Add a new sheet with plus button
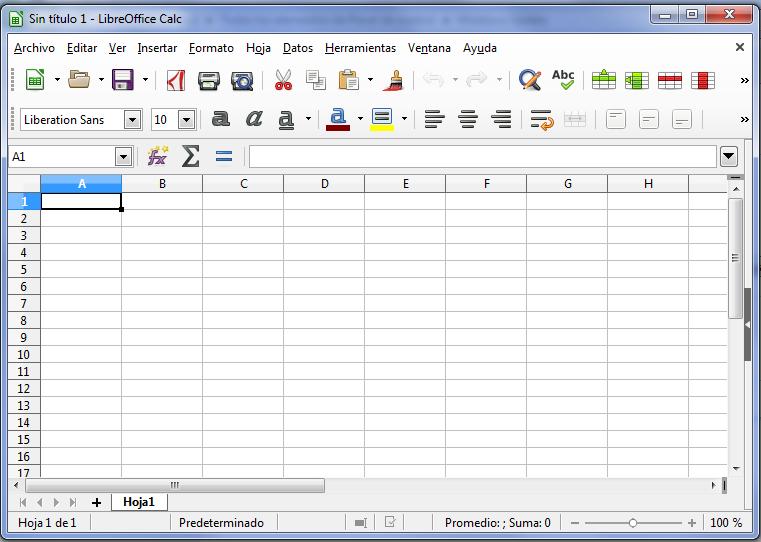This screenshot has height=542, width=761. click(x=97, y=502)
